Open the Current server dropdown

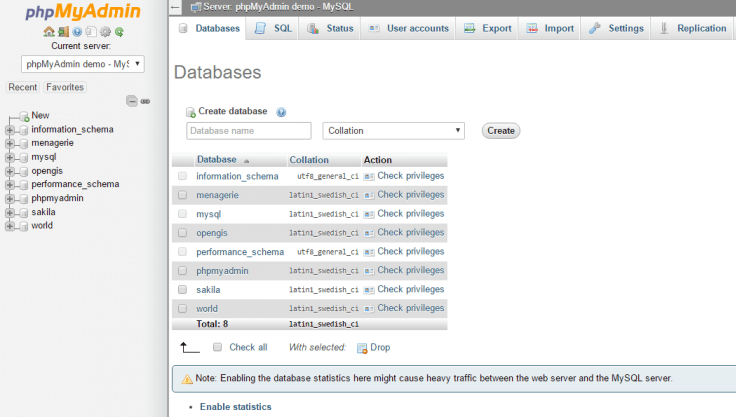pos(83,64)
